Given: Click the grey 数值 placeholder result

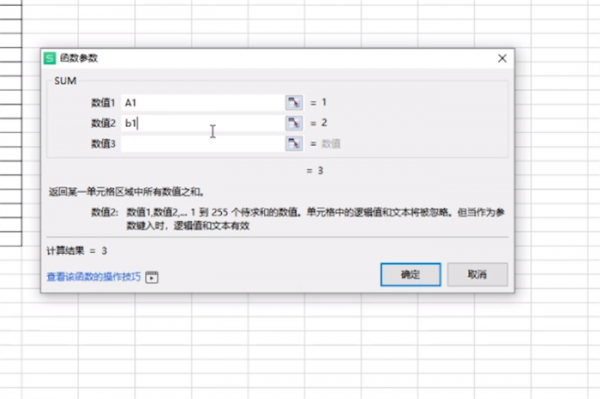Looking at the screenshot, I should (x=331, y=144).
